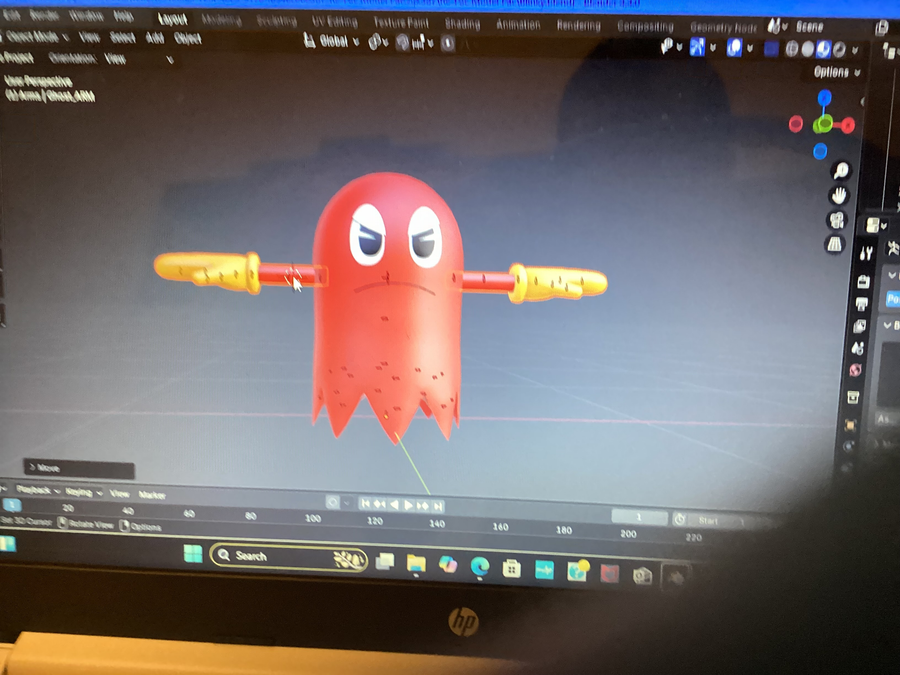Open the timeline Marker menu
900x675 pixels.
click(x=152, y=495)
